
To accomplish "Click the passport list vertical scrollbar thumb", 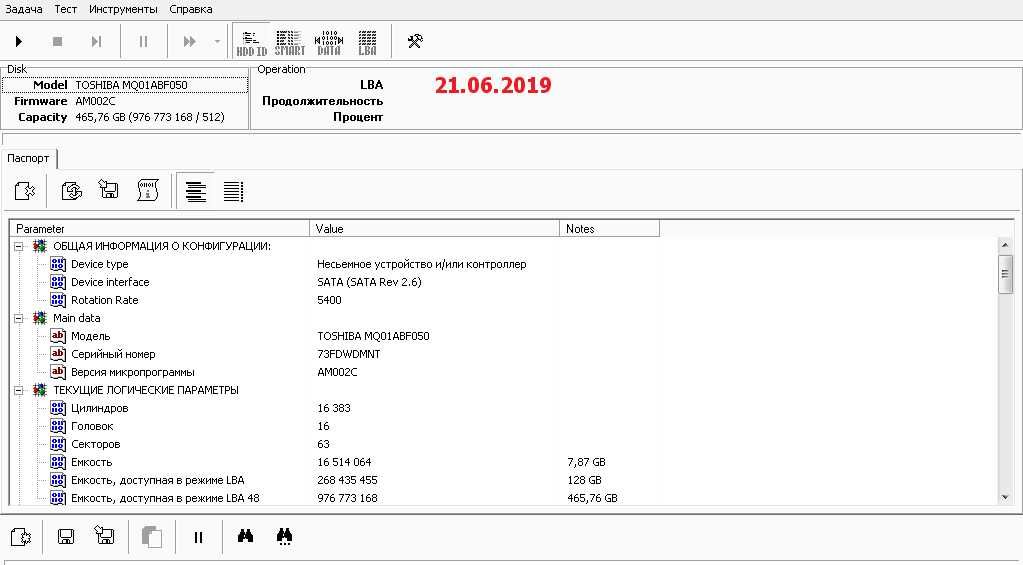I will 1005,275.
